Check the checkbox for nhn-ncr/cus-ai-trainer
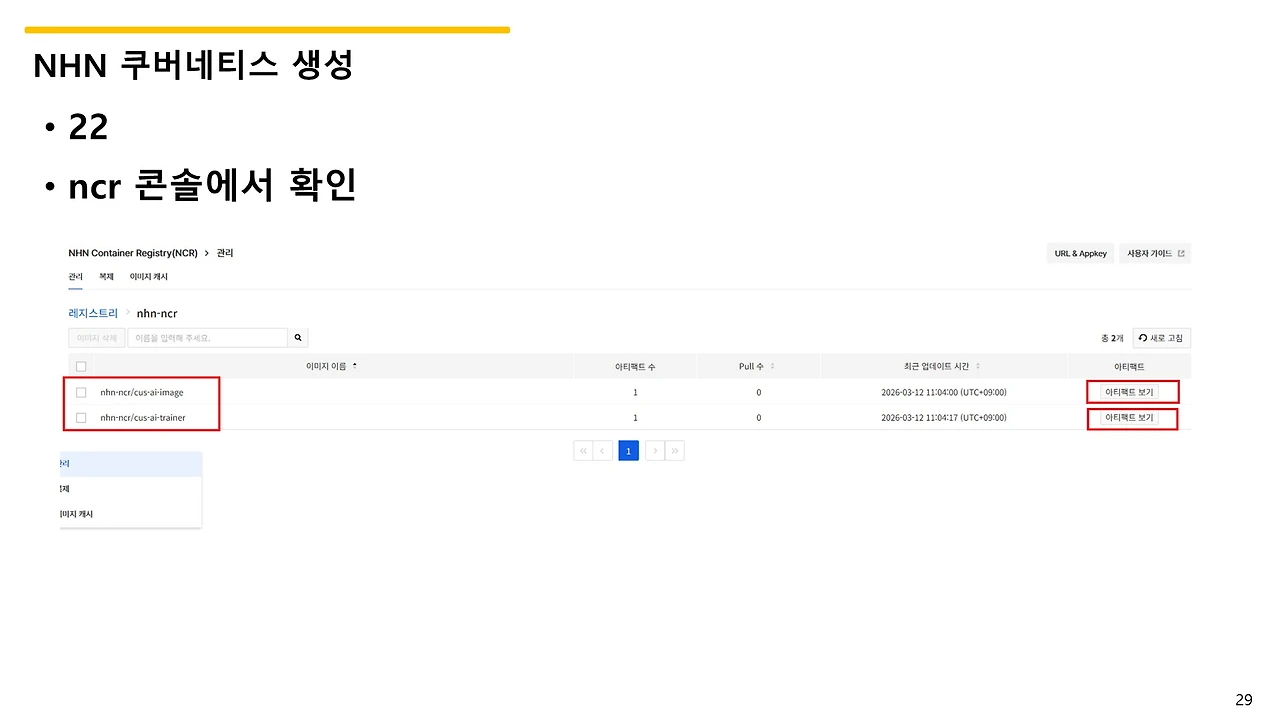Image resolution: width=1280 pixels, height=720 pixels. [81, 417]
